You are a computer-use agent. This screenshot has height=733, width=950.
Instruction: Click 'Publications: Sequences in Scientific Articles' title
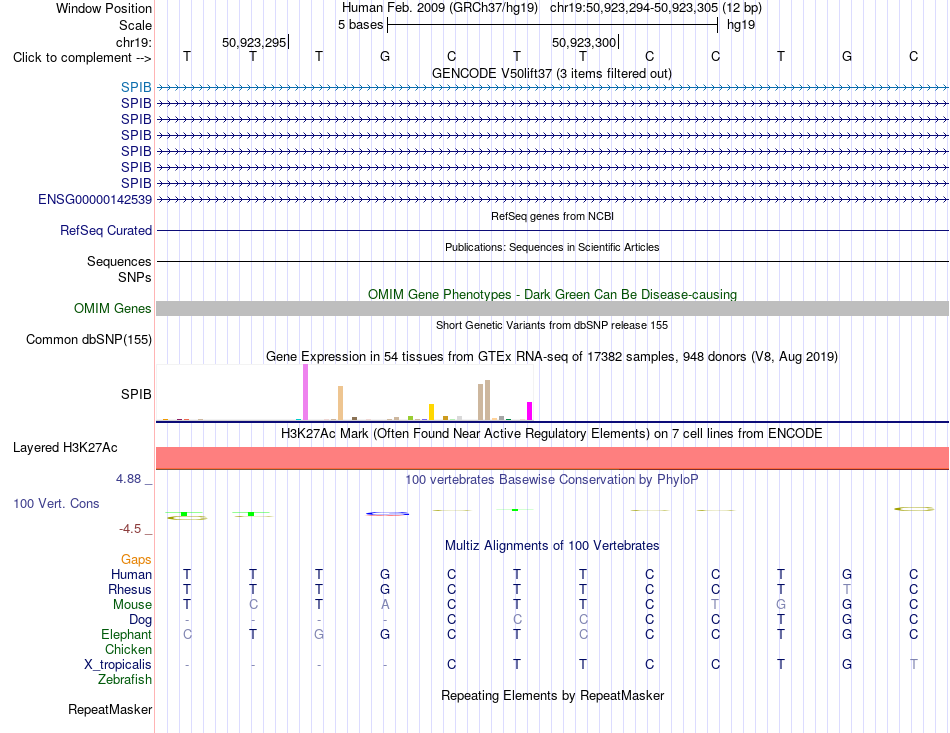click(552, 247)
